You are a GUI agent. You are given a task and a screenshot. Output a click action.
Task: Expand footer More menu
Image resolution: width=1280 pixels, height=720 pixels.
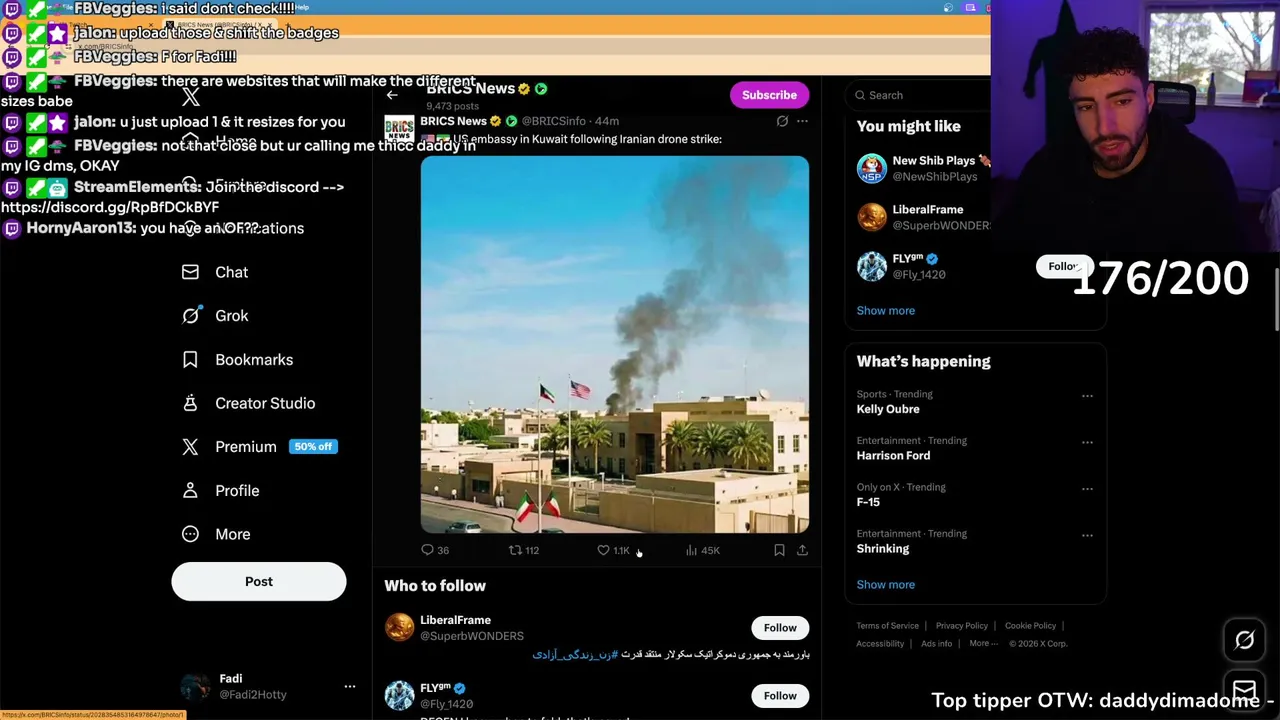(x=983, y=644)
